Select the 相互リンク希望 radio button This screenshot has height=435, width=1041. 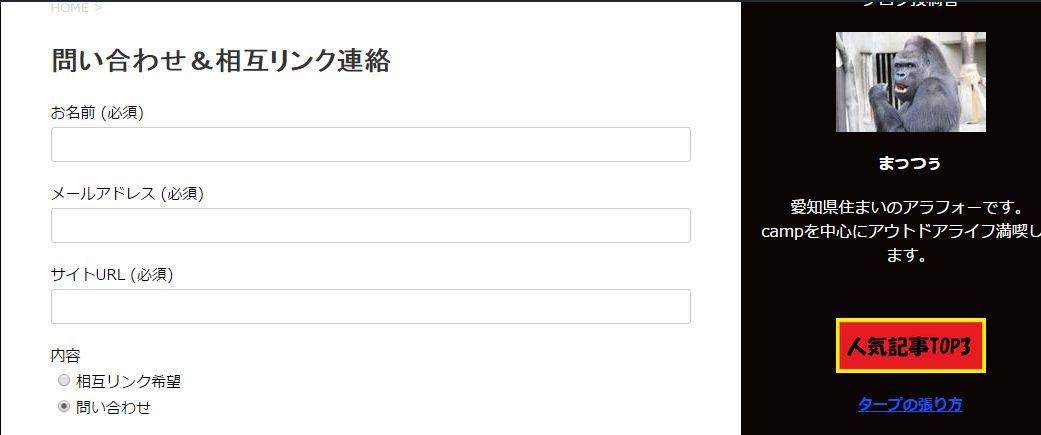(x=64, y=381)
